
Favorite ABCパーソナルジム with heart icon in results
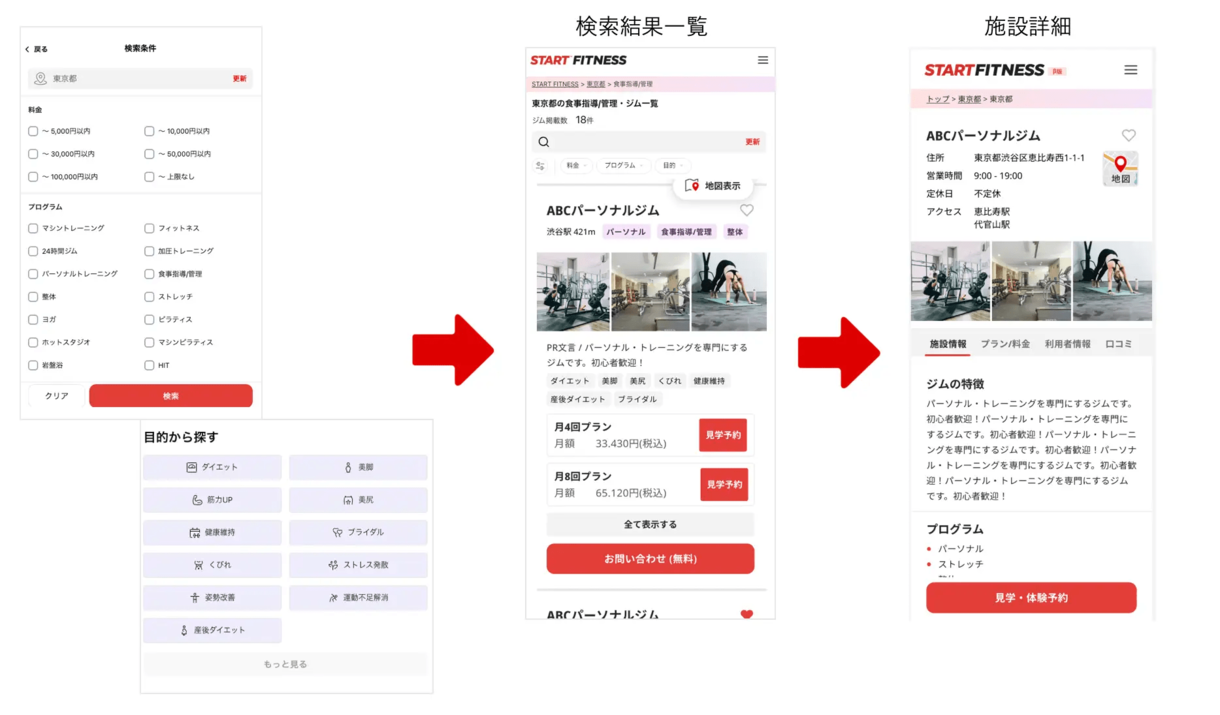[x=746, y=210]
